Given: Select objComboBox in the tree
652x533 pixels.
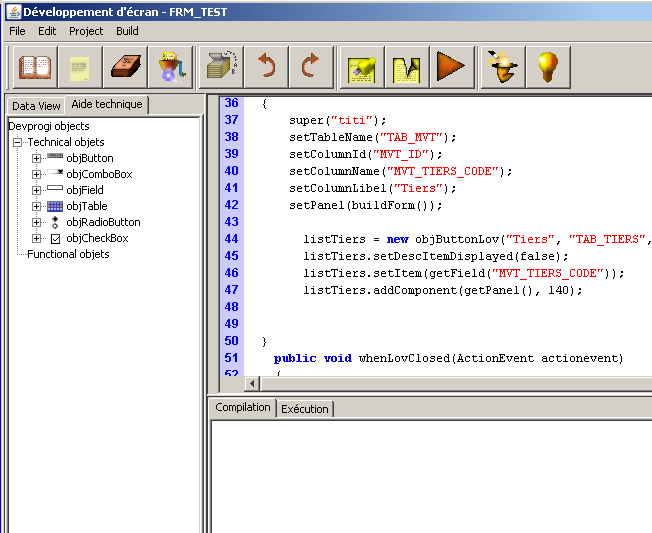Looking at the screenshot, I should pos(99,174).
